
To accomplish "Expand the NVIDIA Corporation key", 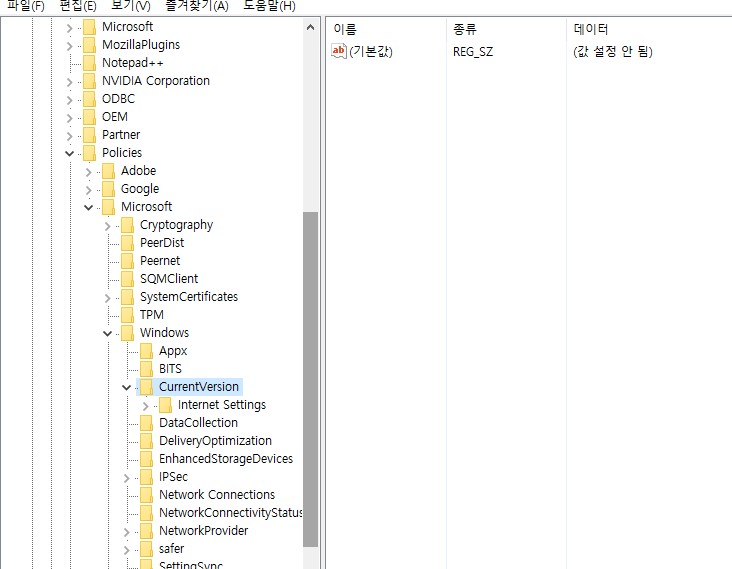I will (70, 82).
